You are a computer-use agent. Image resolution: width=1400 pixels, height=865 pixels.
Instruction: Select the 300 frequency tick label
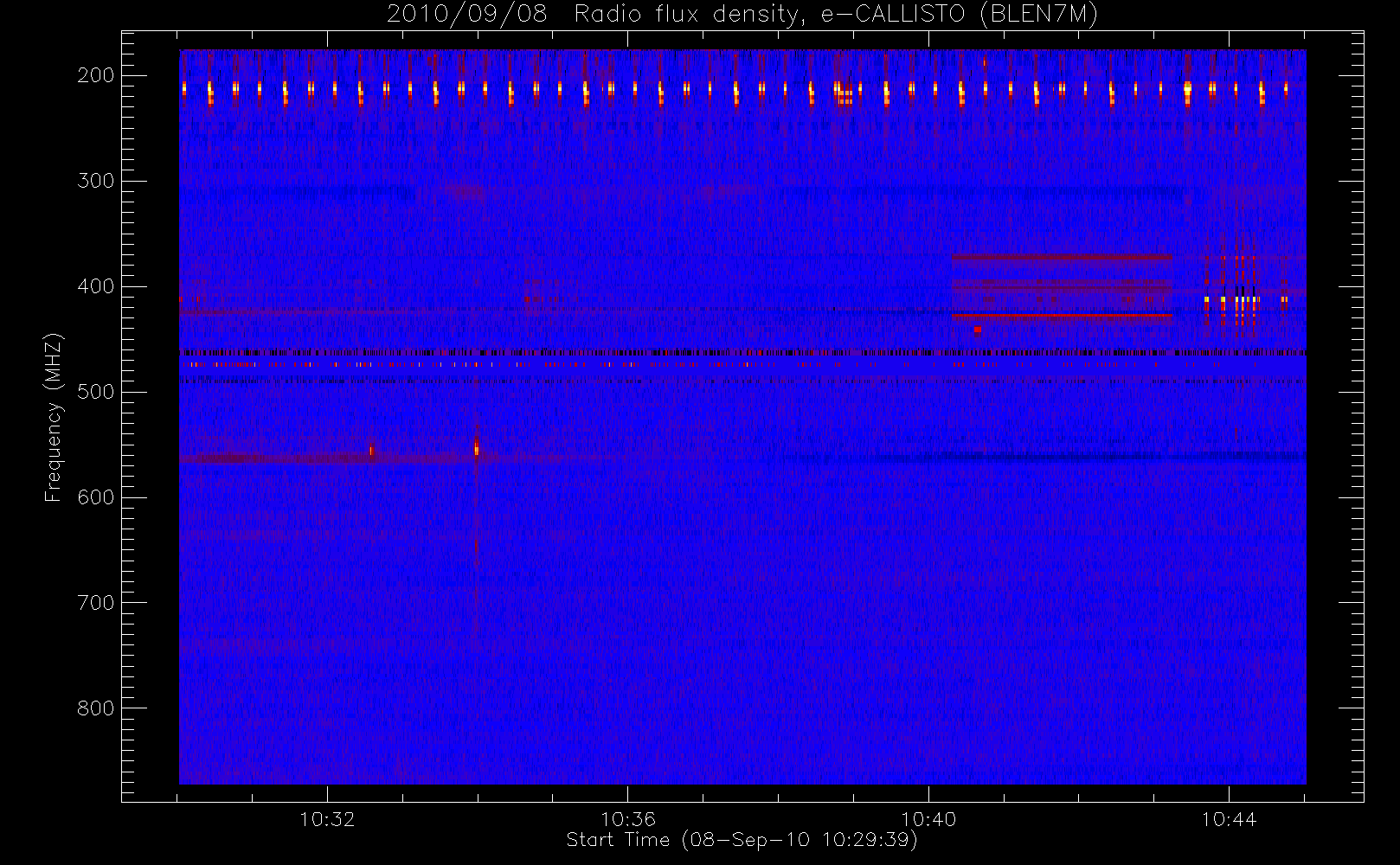tap(95, 181)
